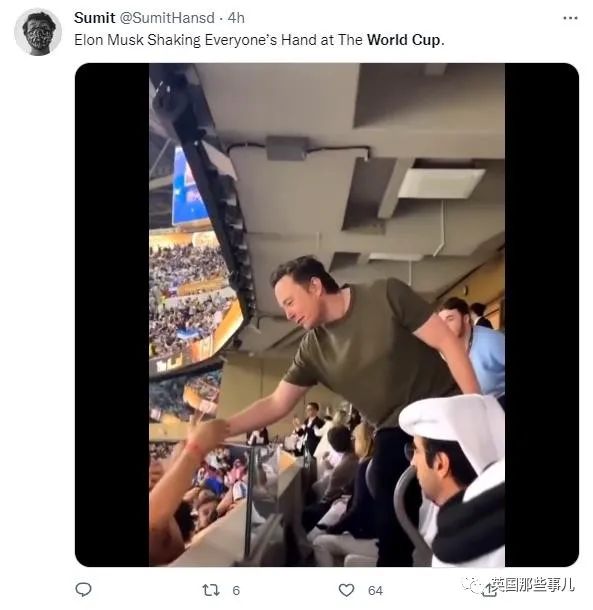Play the Elon Musk handshake video
Viewport: 593px width, 610px height.
coord(327,315)
